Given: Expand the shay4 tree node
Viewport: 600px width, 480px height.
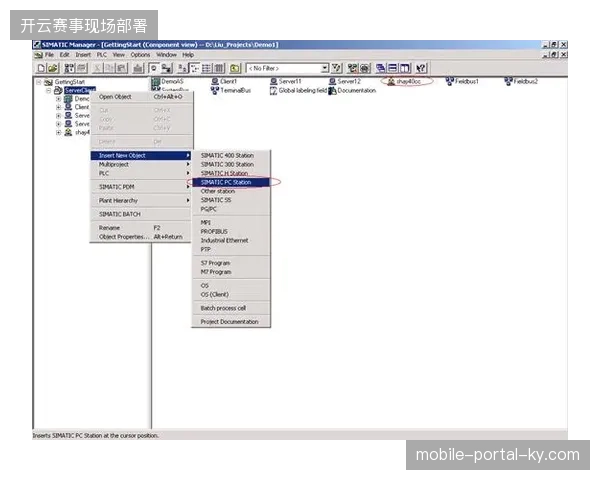Looking at the screenshot, I should click(59, 132).
